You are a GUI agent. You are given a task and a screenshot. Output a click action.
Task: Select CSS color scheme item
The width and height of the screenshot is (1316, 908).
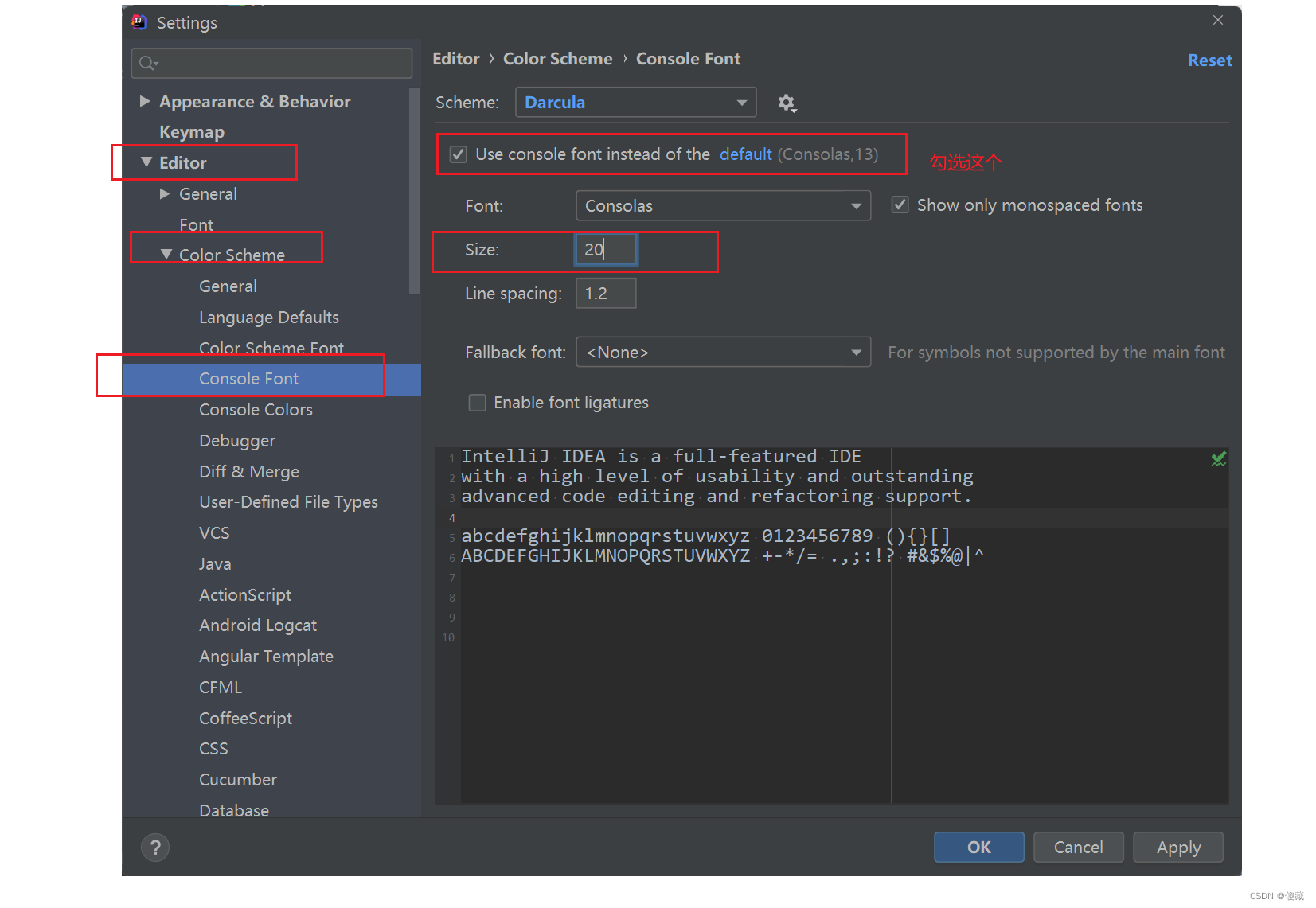coord(213,749)
